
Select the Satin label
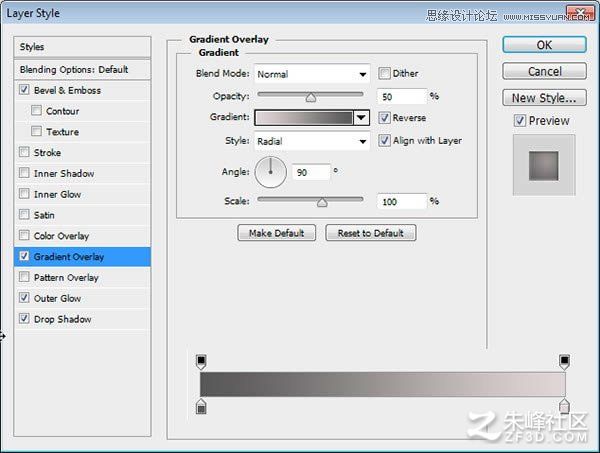44,215
